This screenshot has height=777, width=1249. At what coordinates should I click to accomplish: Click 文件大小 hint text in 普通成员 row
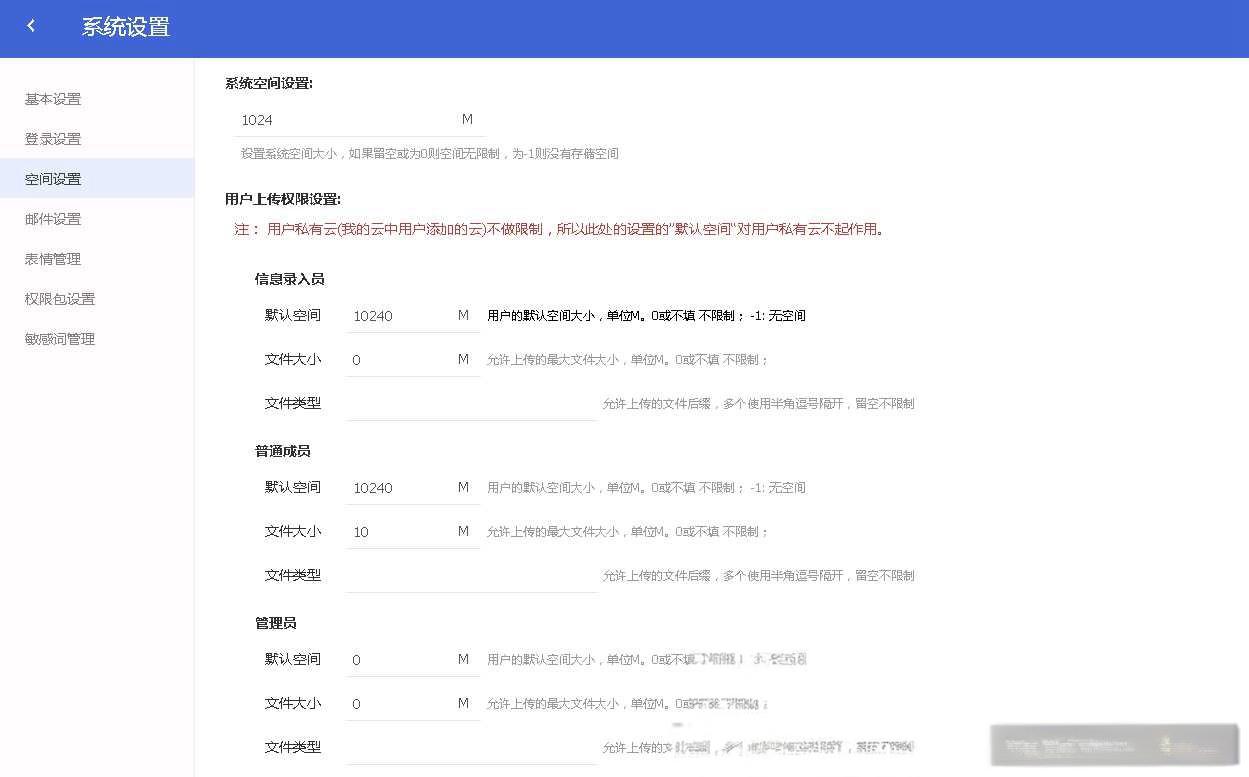pos(628,532)
